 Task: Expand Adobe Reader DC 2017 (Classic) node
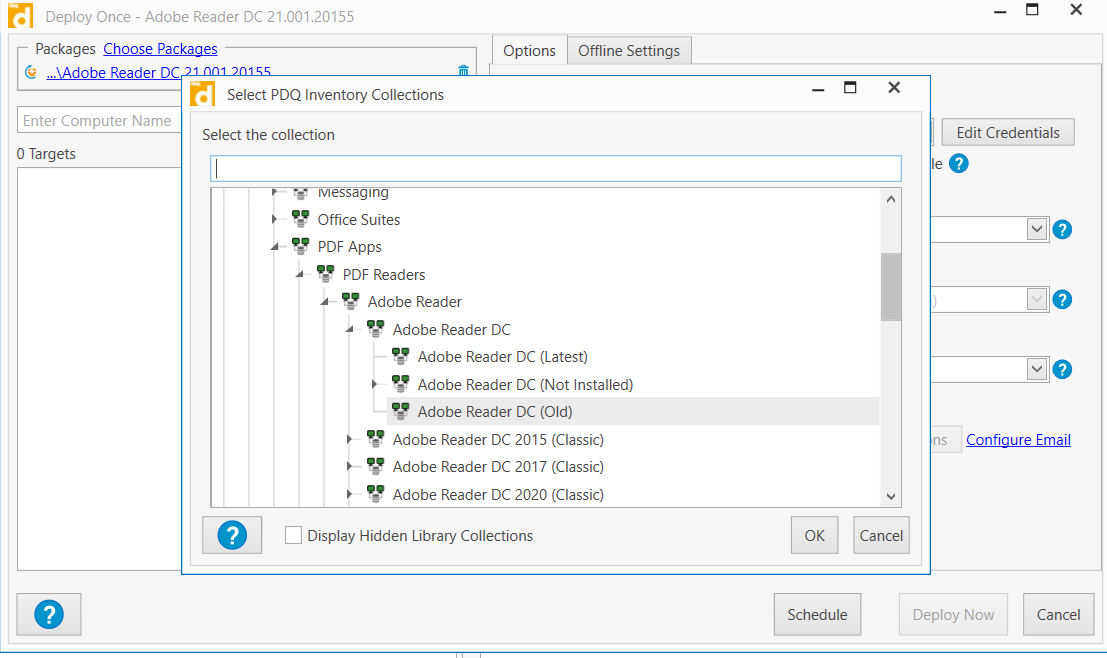point(349,467)
